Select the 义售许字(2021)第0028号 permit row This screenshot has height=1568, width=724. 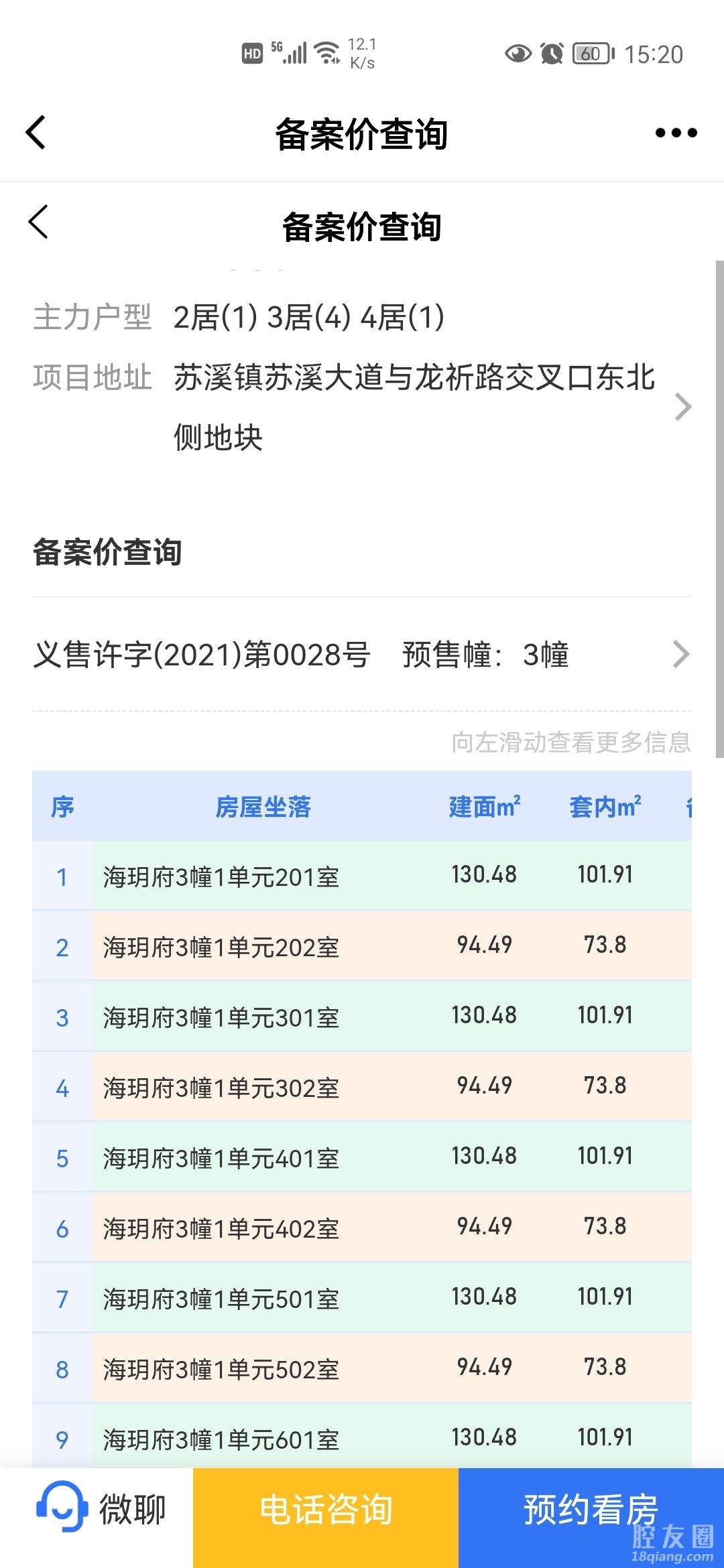click(x=201, y=655)
